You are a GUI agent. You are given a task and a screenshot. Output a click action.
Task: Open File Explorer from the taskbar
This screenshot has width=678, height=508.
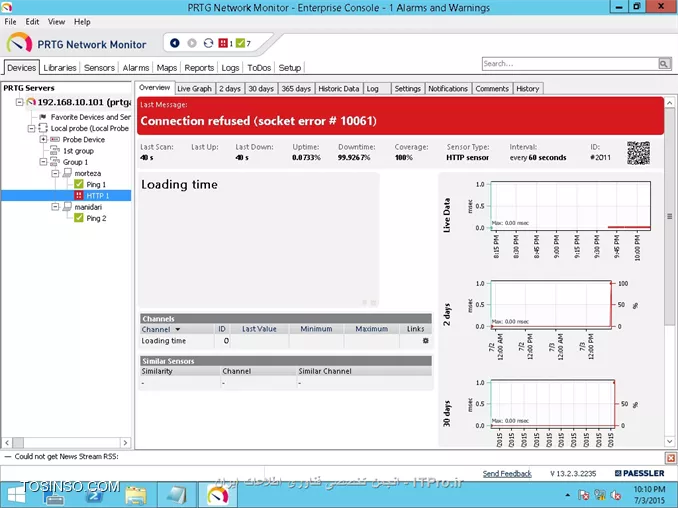[x=136, y=495]
